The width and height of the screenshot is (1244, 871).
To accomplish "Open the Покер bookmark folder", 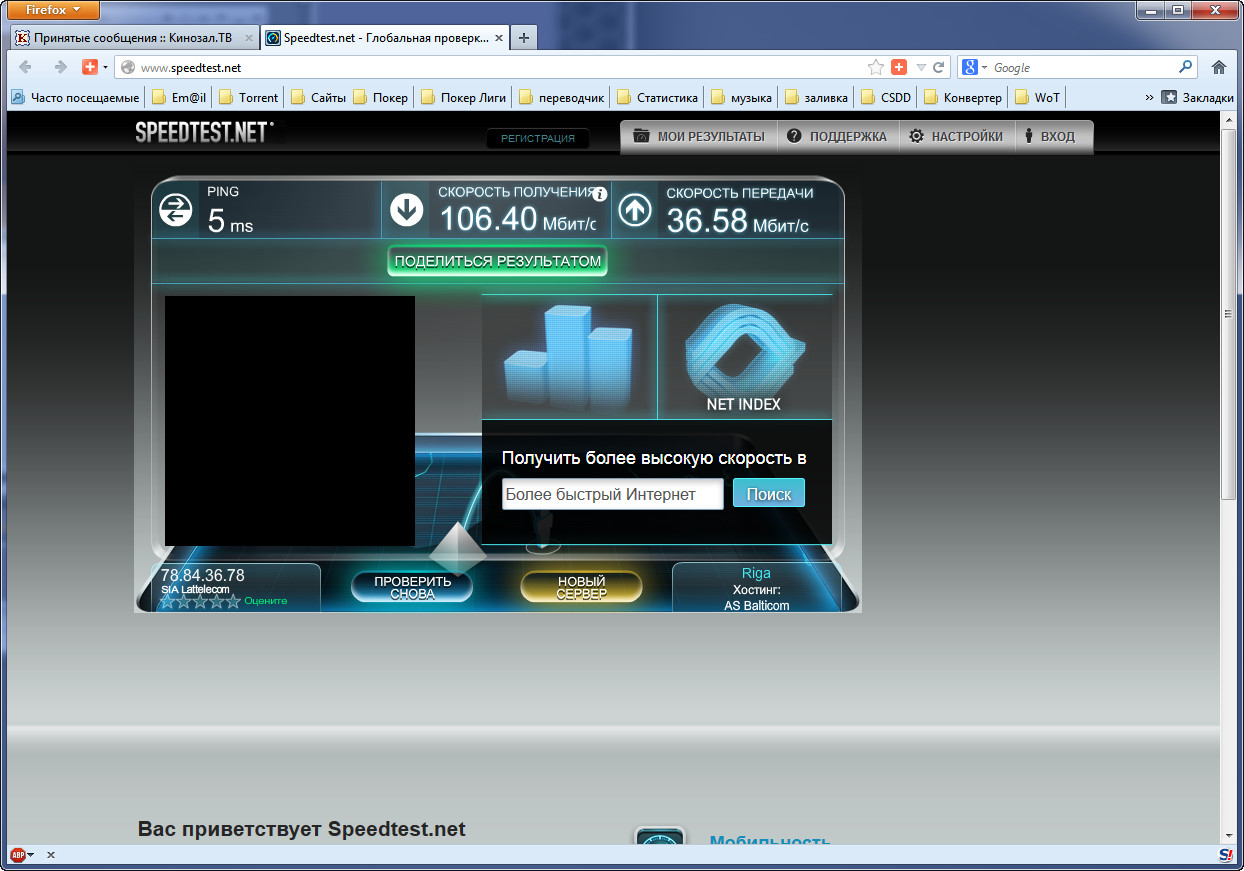I will point(380,97).
